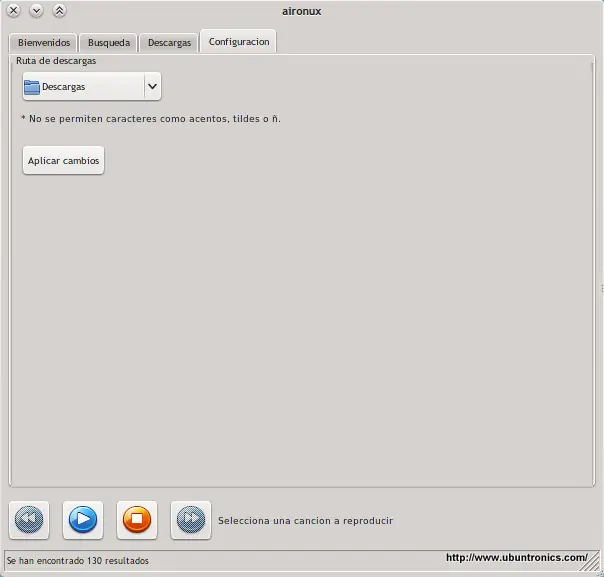
Task: Expand the Descargas folder dropdown arrow
Action: coord(153,86)
